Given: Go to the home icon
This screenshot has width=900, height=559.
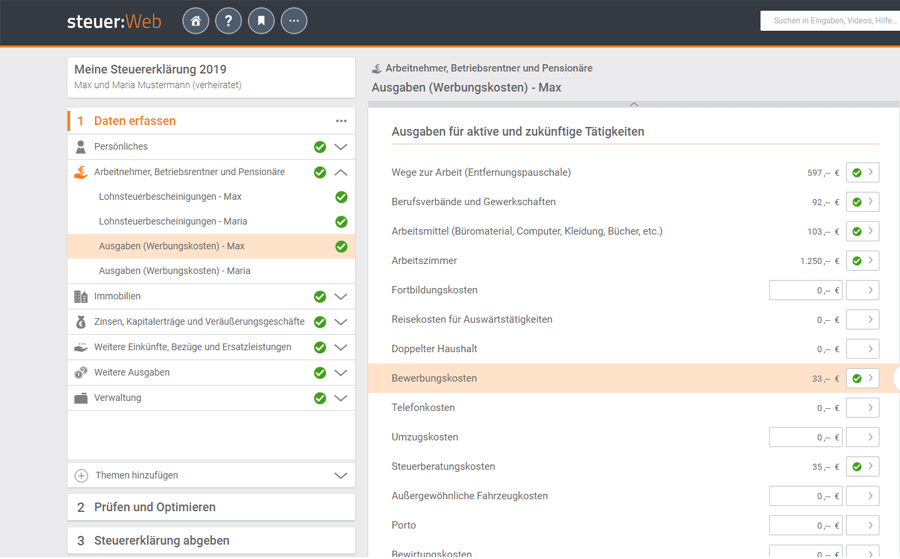Looking at the screenshot, I should click(x=196, y=21).
